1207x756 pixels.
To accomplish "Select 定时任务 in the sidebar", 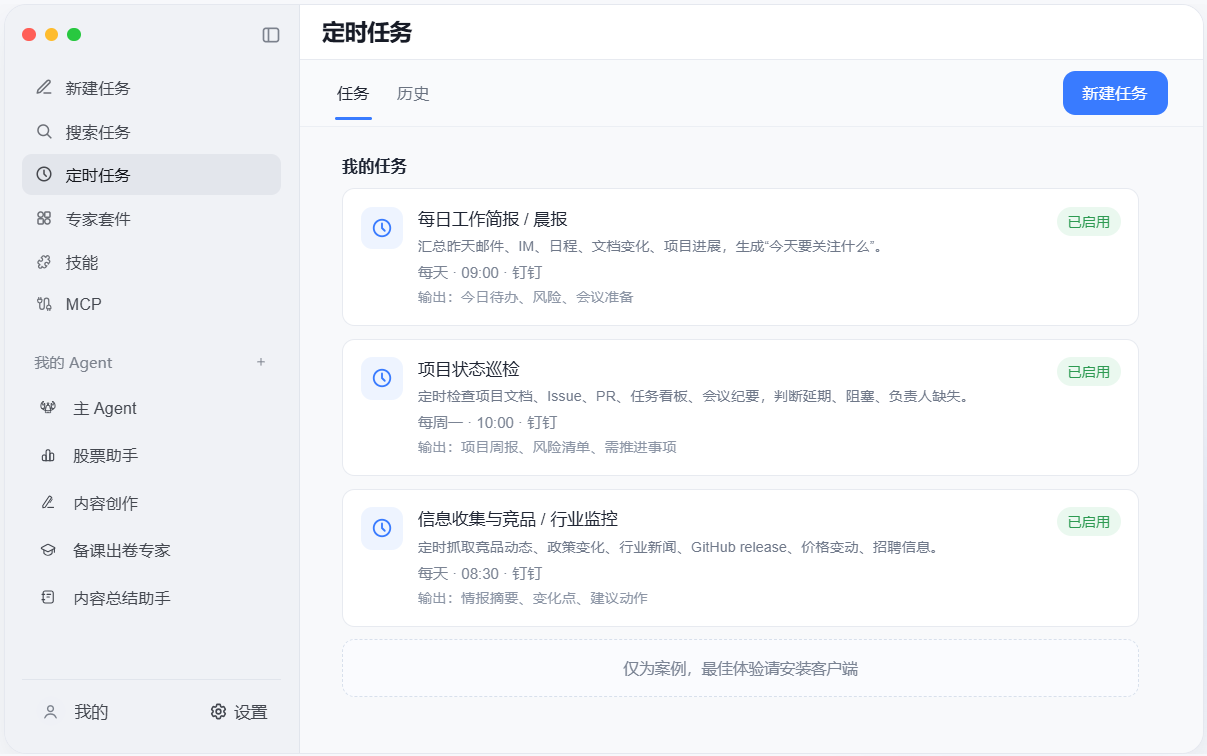I will pos(151,175).
